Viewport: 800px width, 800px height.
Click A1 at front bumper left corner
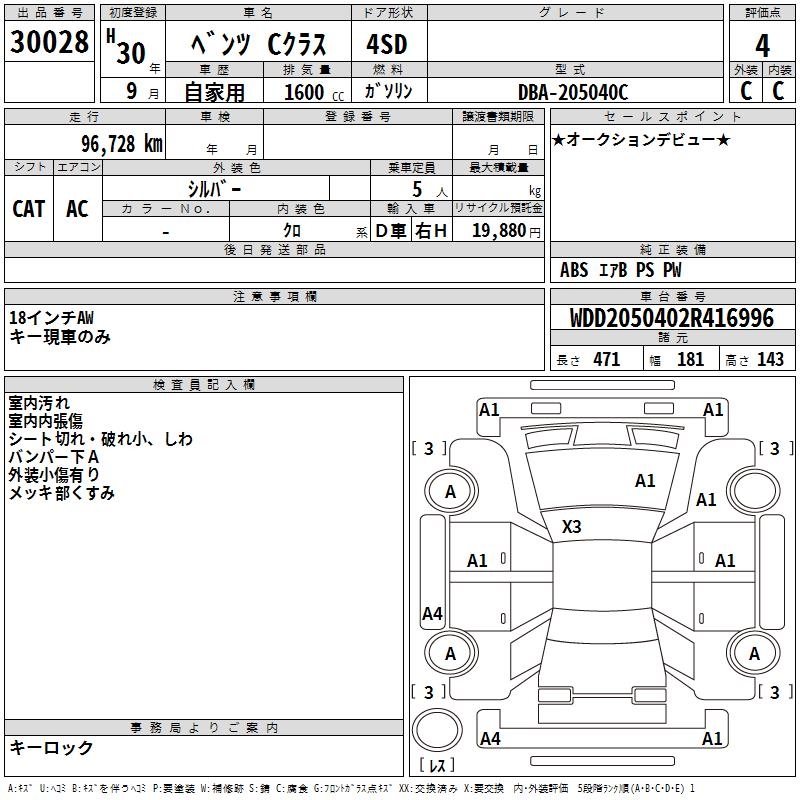point(489,410)
